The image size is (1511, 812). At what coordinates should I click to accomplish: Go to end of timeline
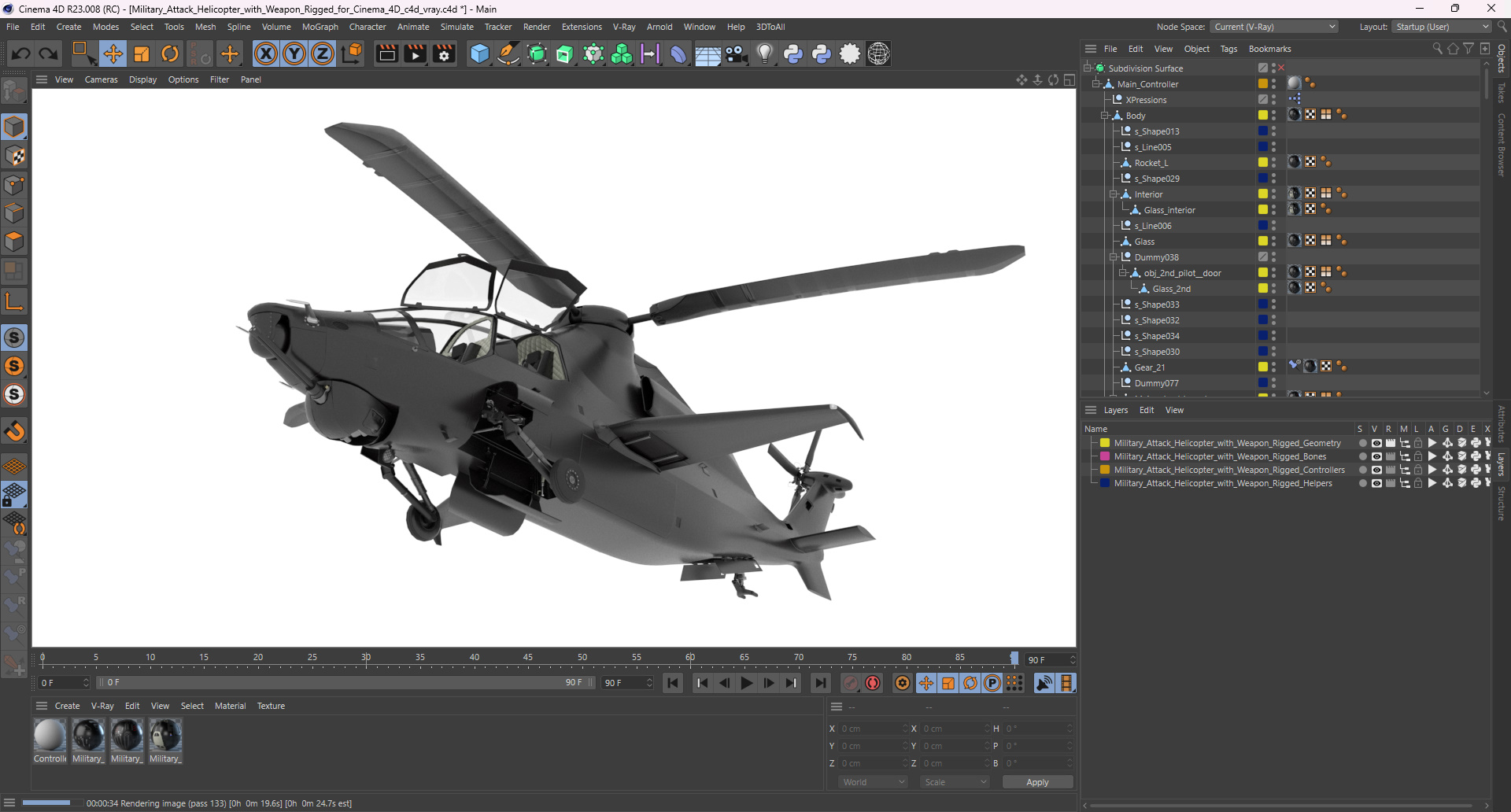(x=821, y=683)
